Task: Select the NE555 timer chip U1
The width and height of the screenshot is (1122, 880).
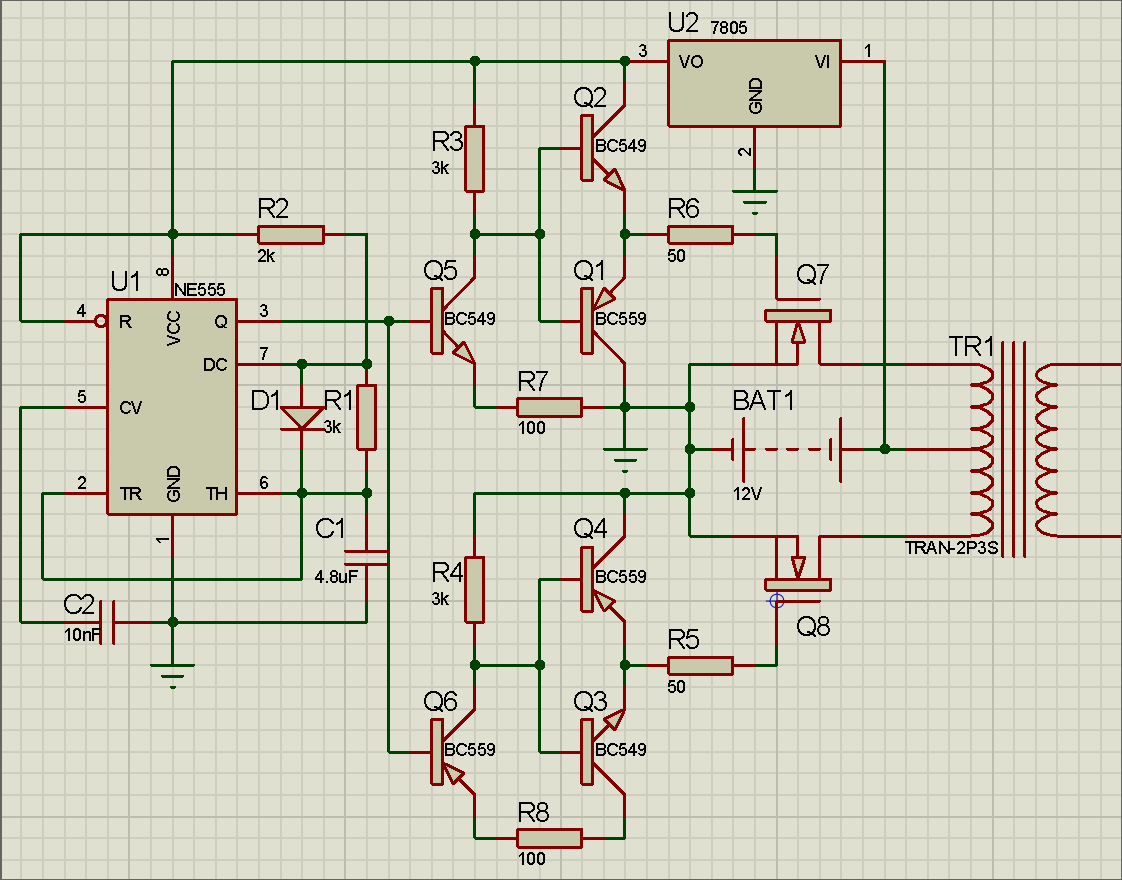Action: (x=171, y=407)
